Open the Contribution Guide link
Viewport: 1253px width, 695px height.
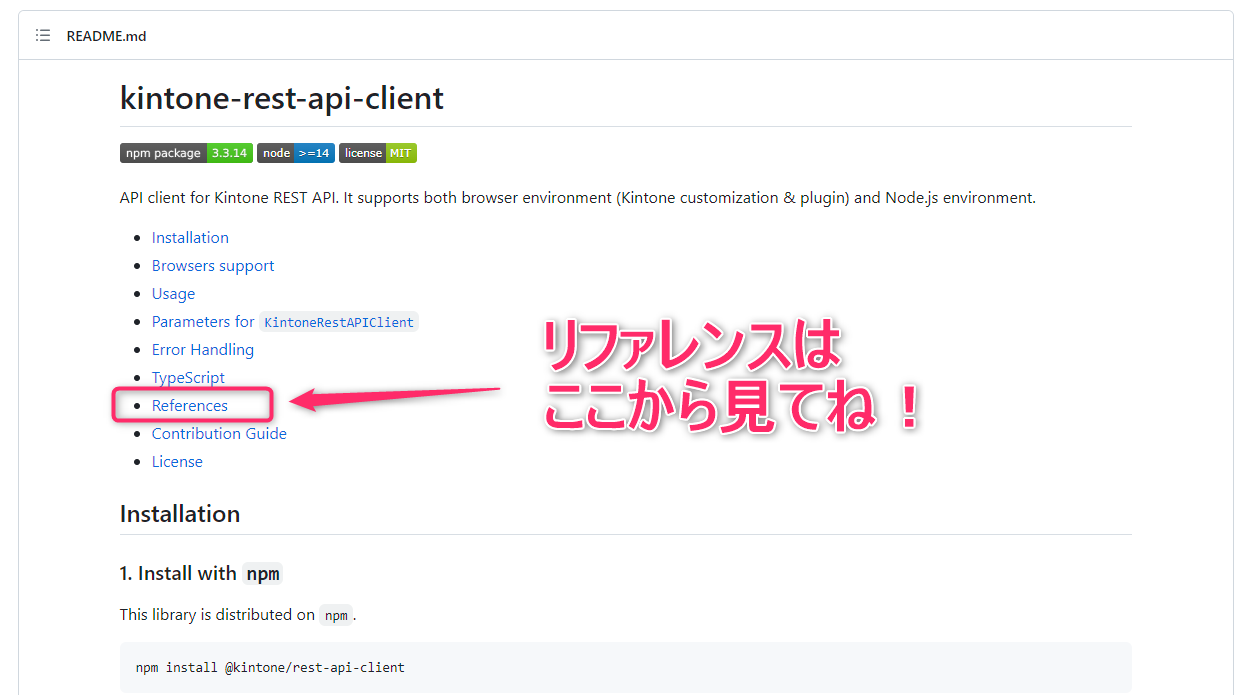(x=219, y=433)
